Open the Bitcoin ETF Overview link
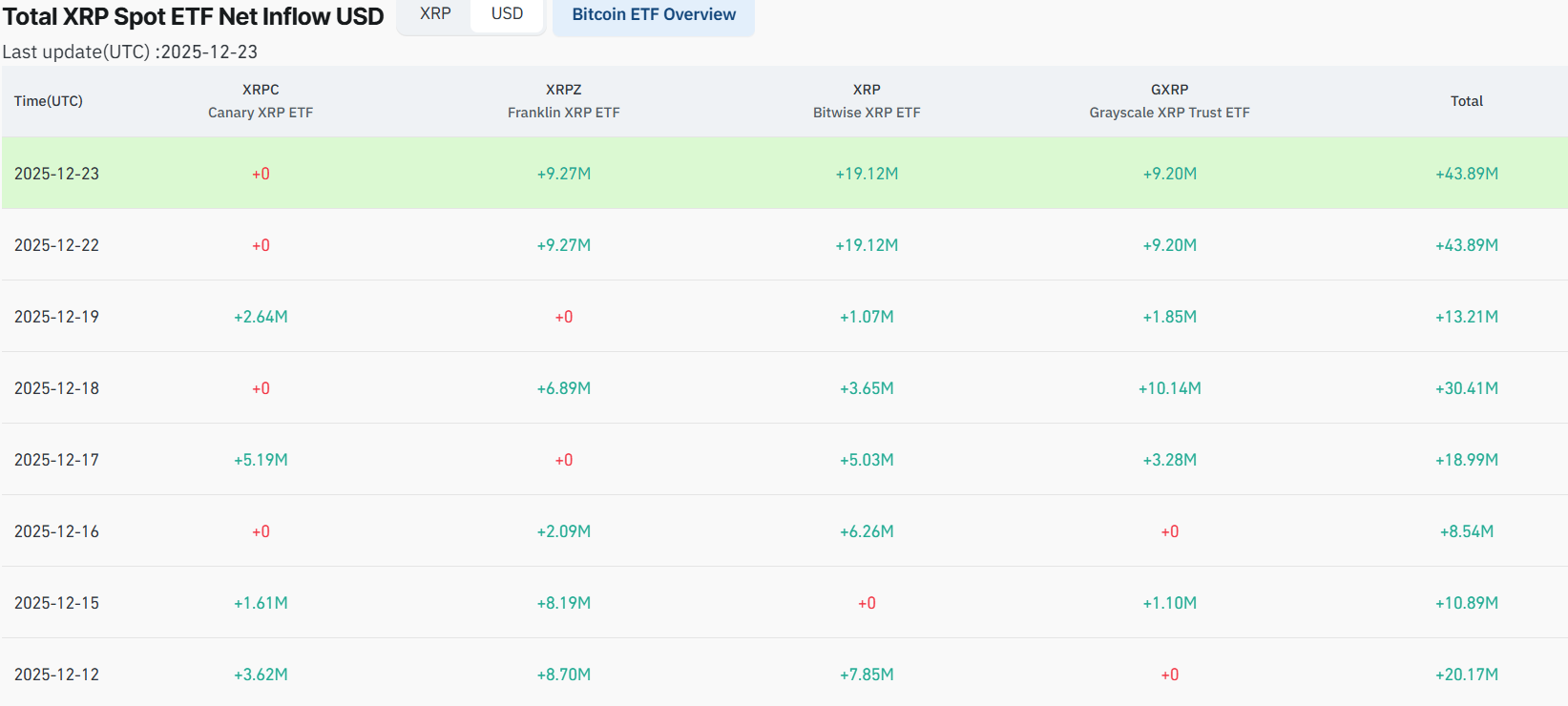The width and height of the screenshot is (1568, 706). click(654, 15)
